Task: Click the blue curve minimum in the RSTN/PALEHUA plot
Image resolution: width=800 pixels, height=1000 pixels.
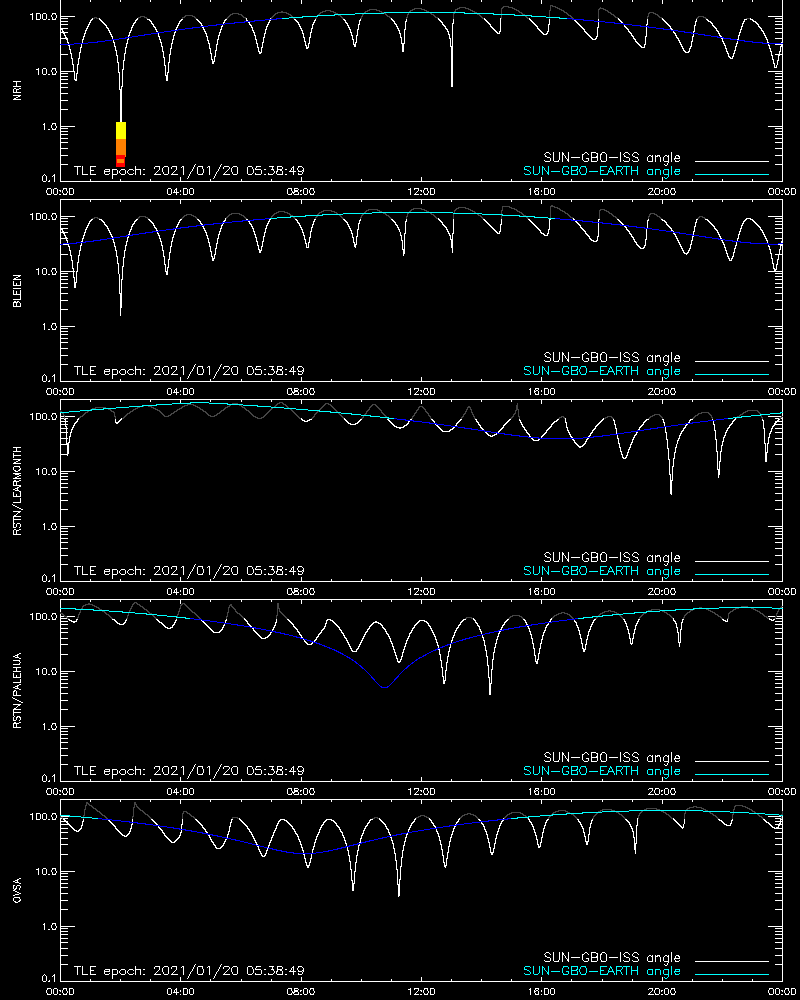Action: click(x=384, y=687)
